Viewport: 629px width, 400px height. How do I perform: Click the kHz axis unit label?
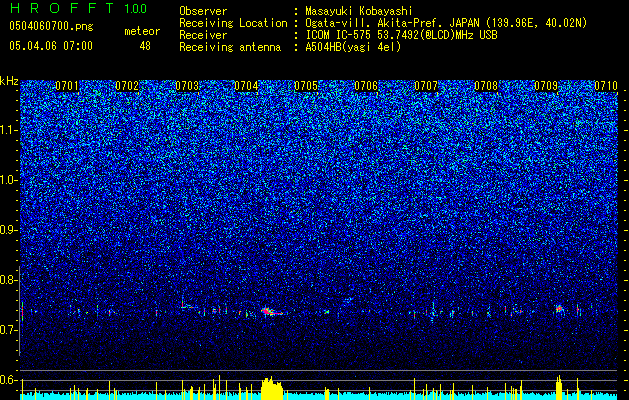coord(9,81)
